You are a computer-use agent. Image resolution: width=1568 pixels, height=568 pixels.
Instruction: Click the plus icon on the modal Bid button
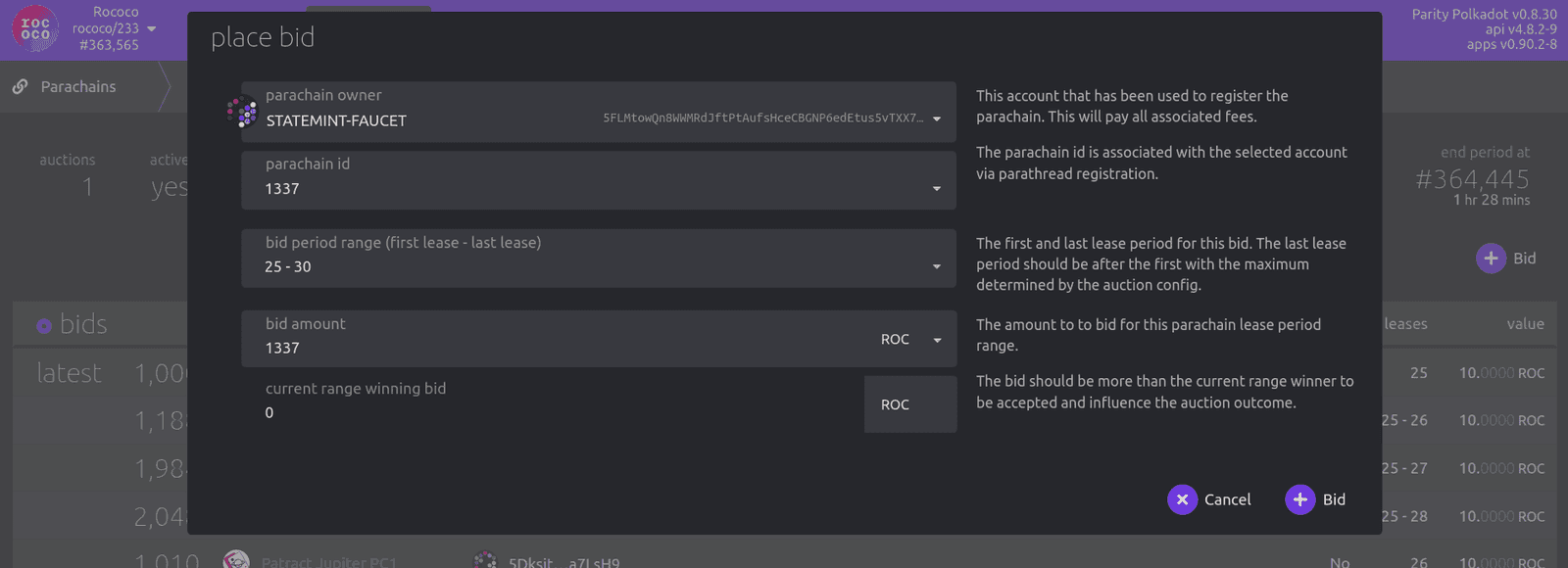point(1299,499)
